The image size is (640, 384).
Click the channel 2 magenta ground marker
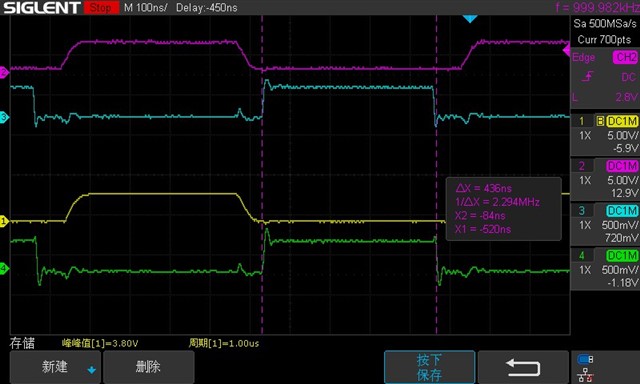4,73
